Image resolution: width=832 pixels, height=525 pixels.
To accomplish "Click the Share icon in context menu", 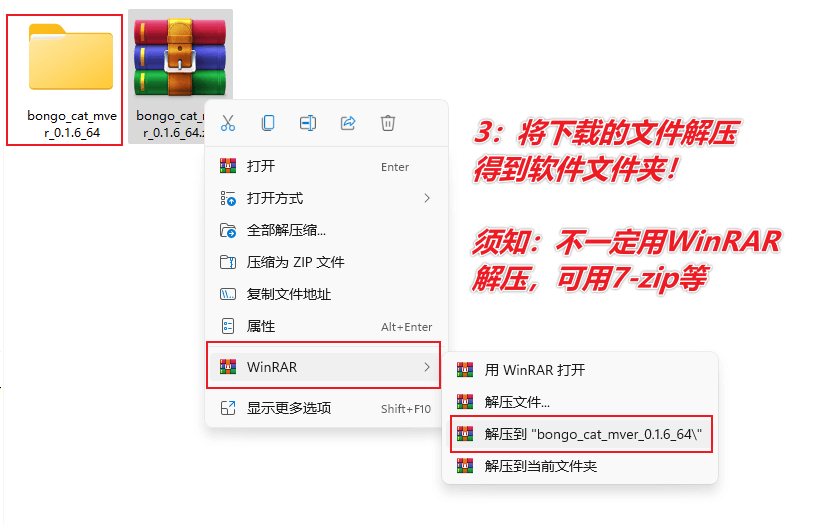I will coord(348,123).
